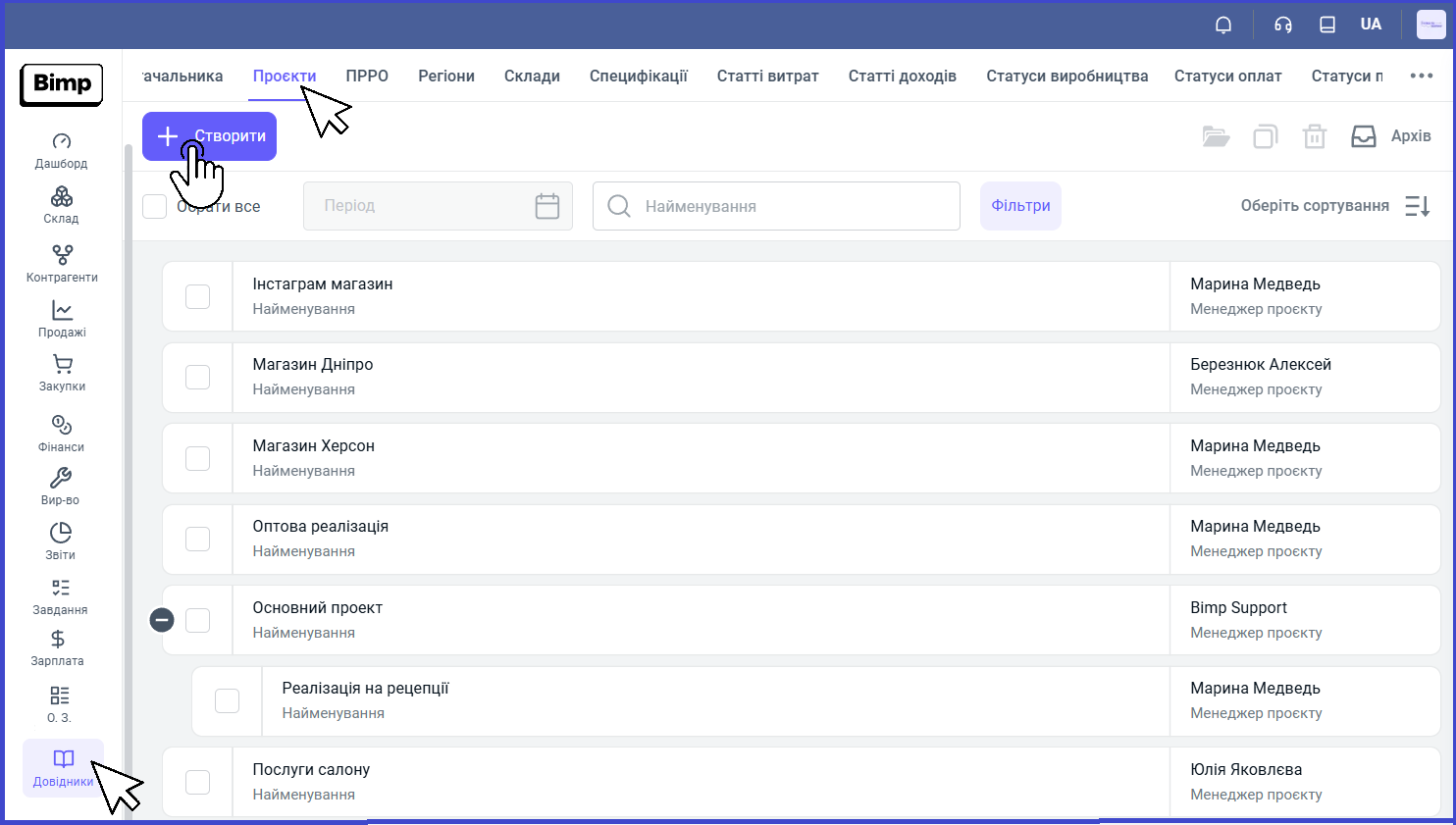
Task: Switch to the Специфікації tab
Action: click(639, 76)
